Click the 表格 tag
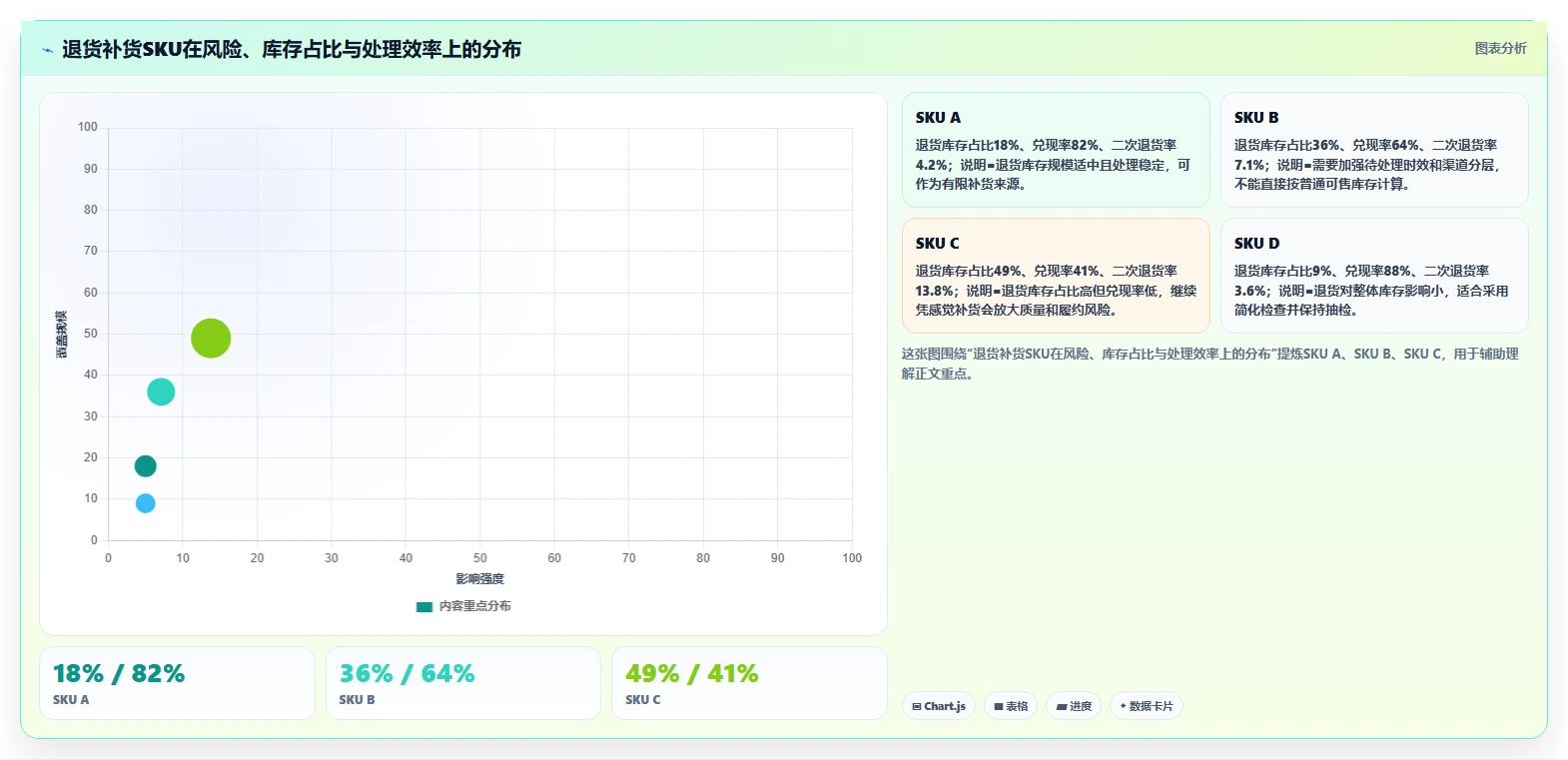Viewport: 1568px width, 760px height. point(1011,706)
